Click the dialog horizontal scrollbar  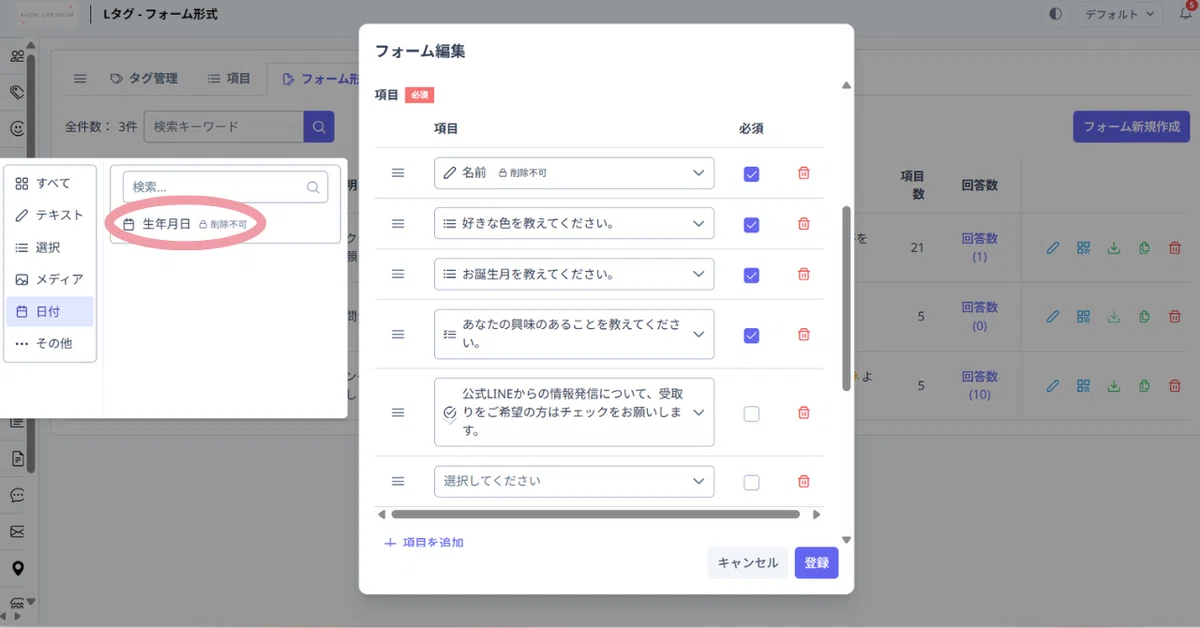click(x=596, y=515)
